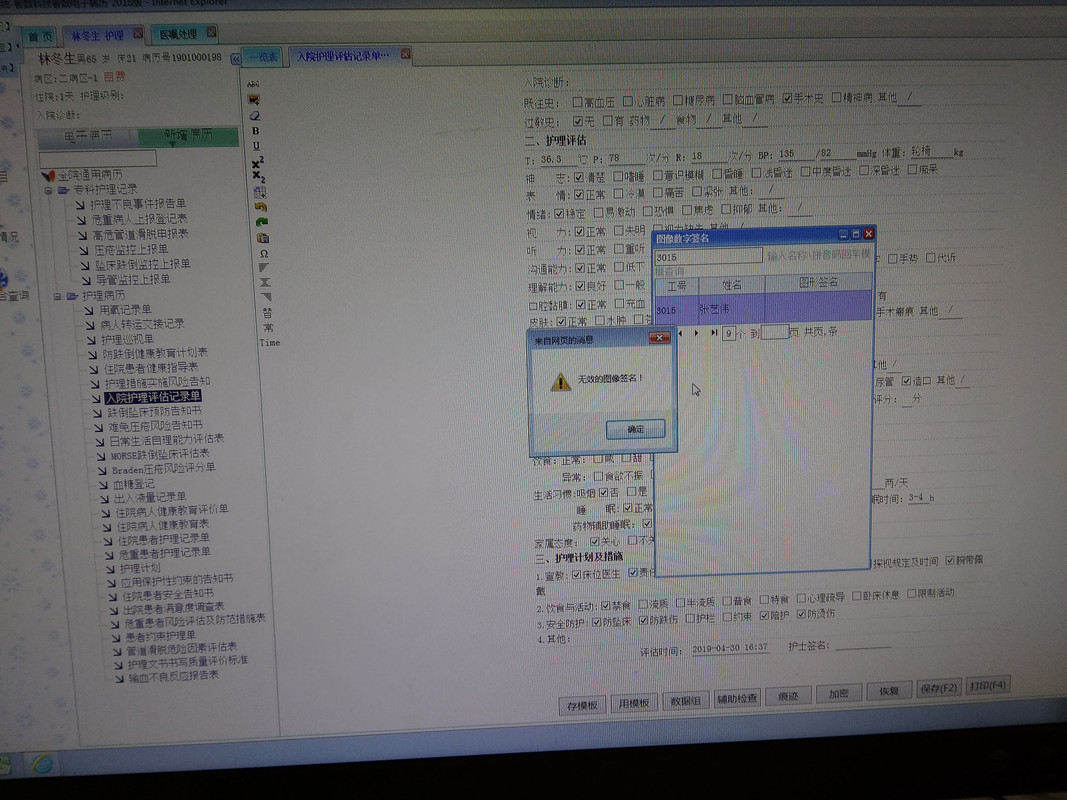
Task: Switch to the 林冬生 护理 tab
Action: pyautogui.click(x=103, y=35)
